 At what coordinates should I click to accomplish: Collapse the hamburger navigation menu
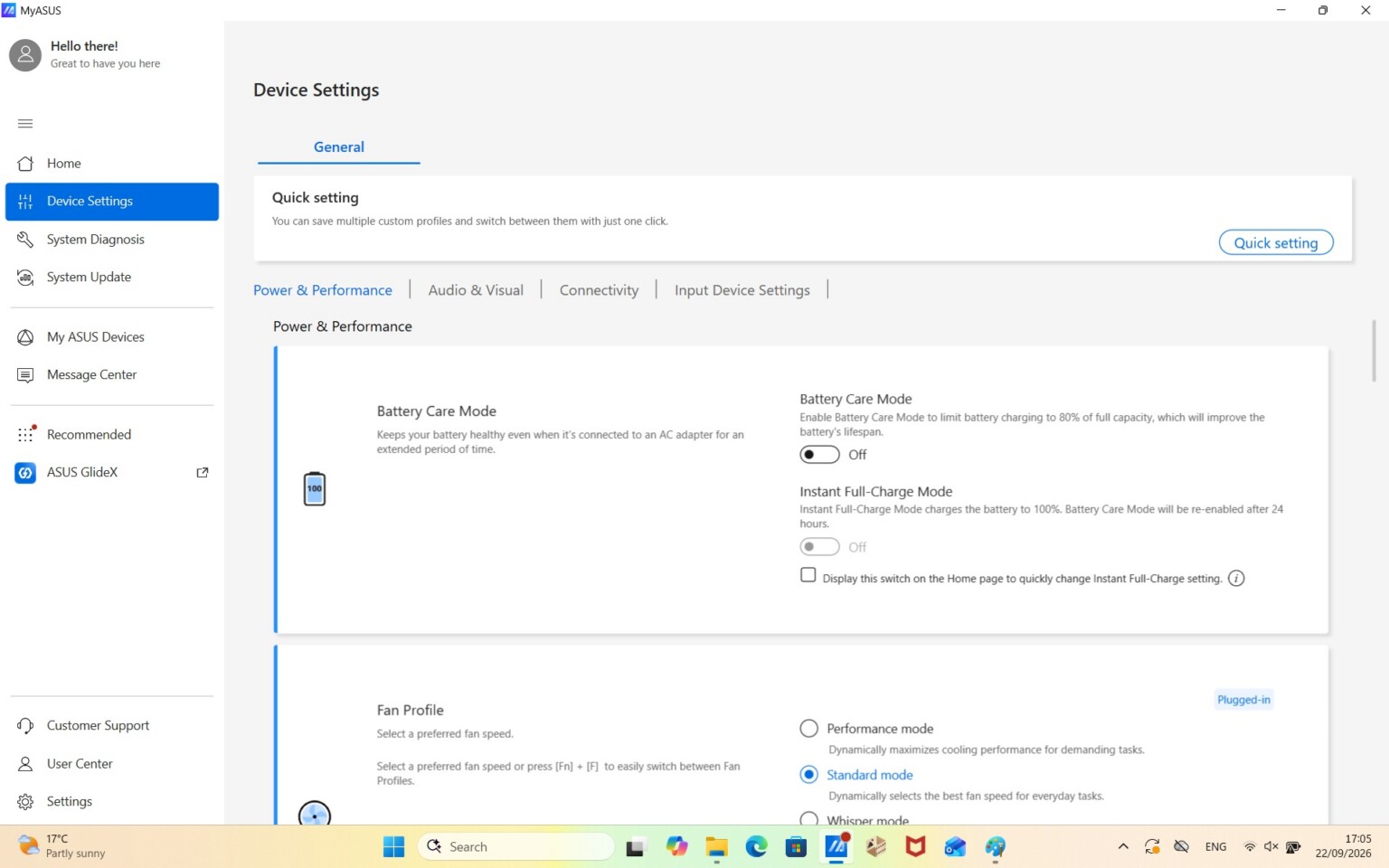pyautogui.click(x=25, y=123)
